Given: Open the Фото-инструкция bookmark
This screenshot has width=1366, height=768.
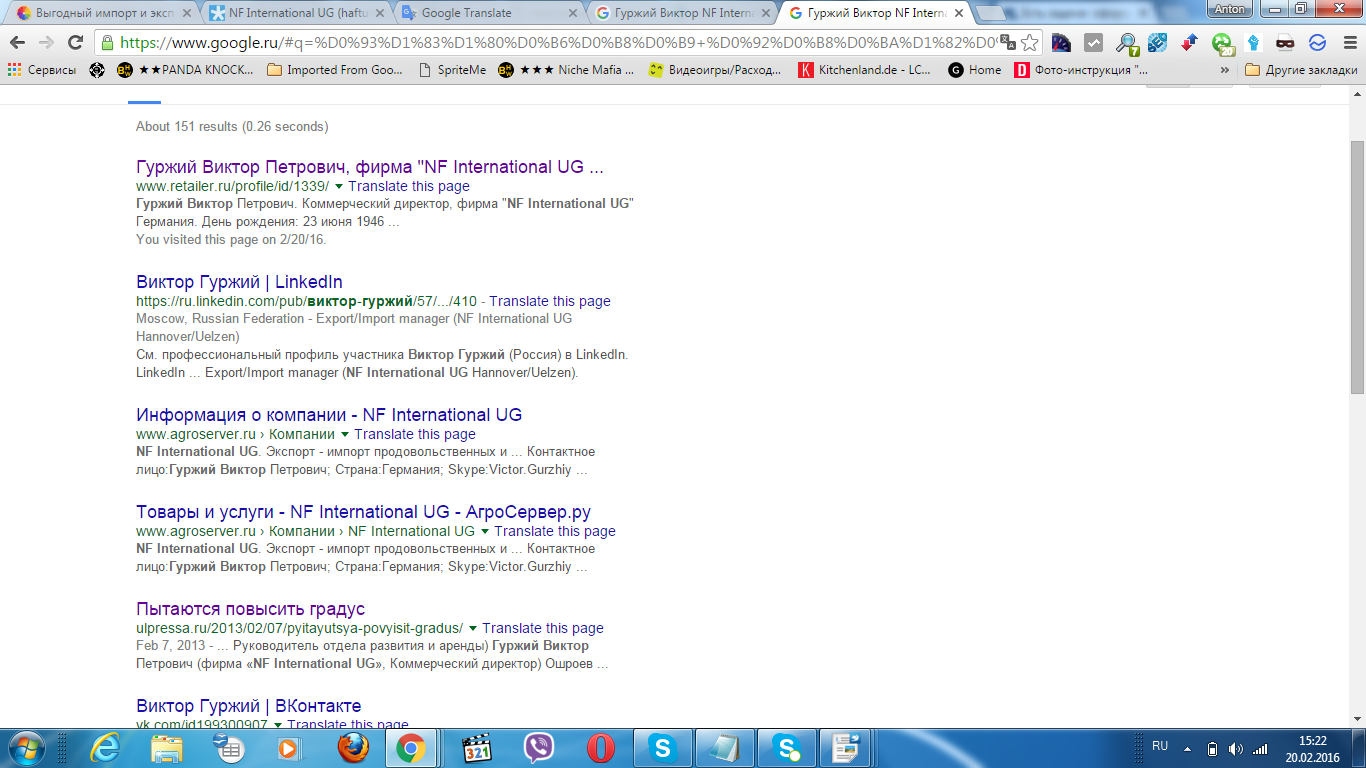Looking at the screenshot, I should (1082, 70).
